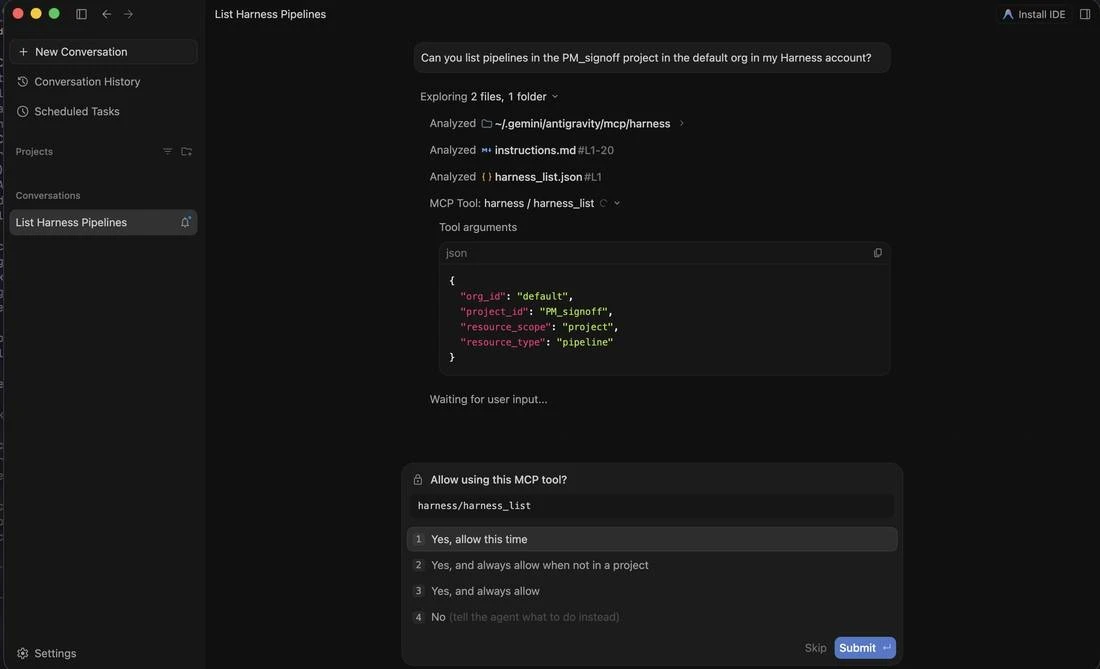The height and width of the screenshot is (669, 1100).
Task: Open the harness_list.json file link
Action: point(538,177)
